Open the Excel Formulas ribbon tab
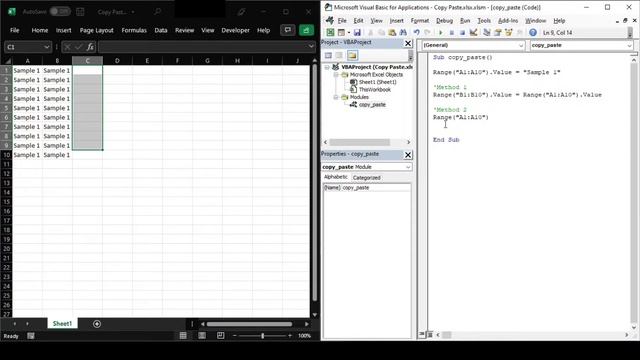640x360 pixels. point(134,30)
